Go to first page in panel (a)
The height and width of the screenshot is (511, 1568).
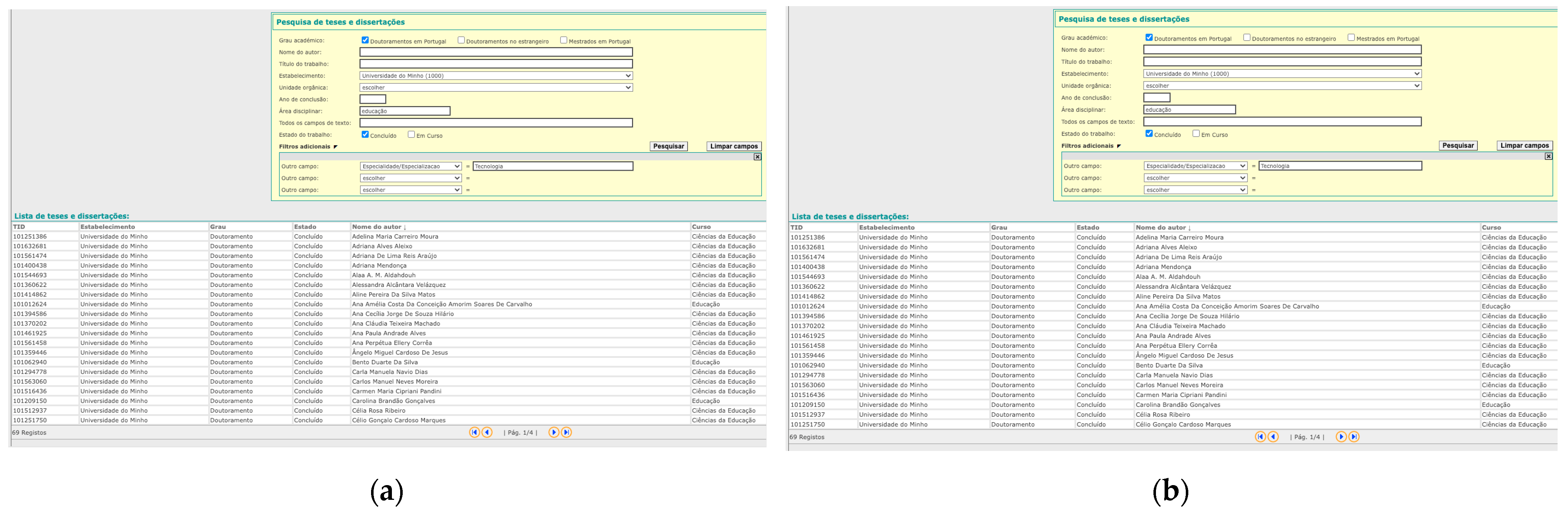(x=474, y=433)
